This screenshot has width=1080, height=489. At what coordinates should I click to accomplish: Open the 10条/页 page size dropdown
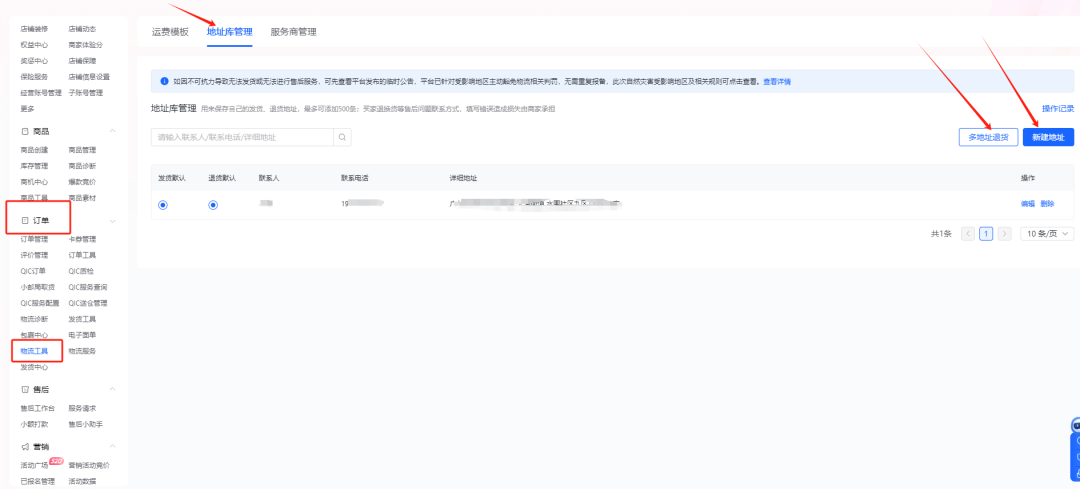1047,234
